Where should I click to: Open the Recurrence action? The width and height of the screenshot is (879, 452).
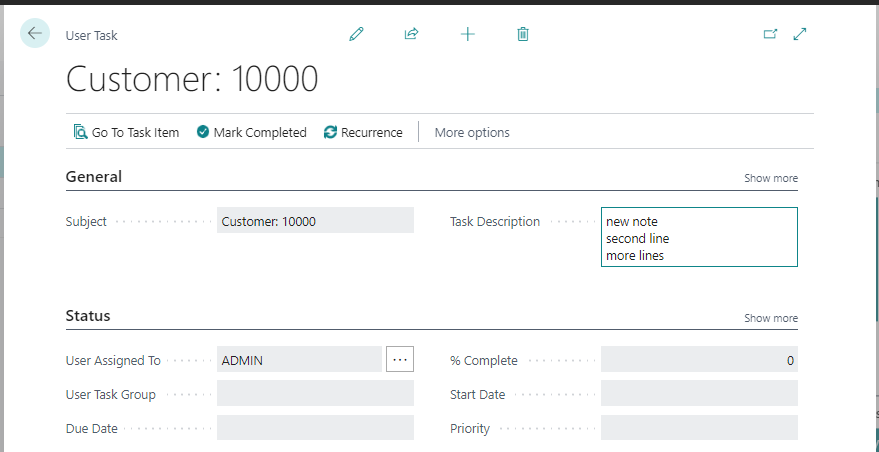pos(363,132)
